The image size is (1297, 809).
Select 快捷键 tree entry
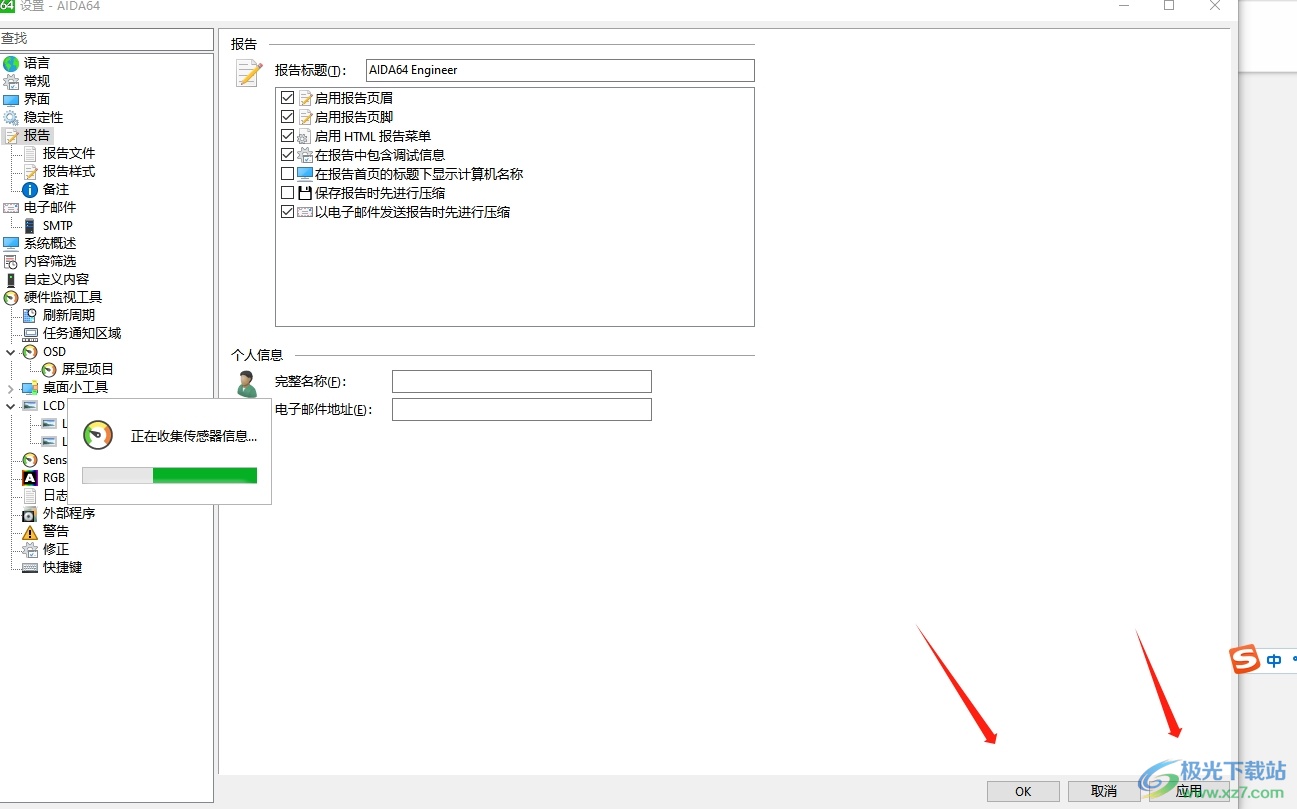click(x=63, y=567)
